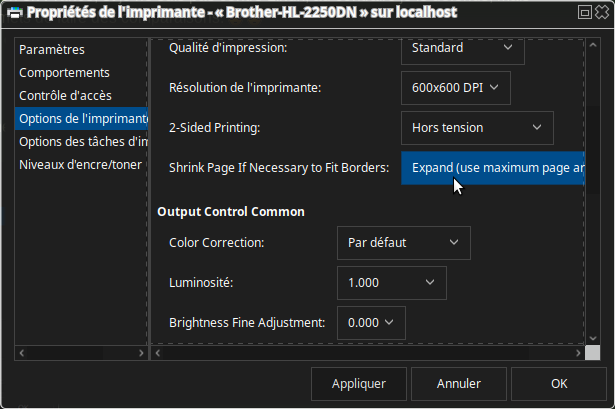Image resolution: width=615 pixels, height=409 pixels.
Task: Click the Appliquer button
Action: click(x=359, y=383)
